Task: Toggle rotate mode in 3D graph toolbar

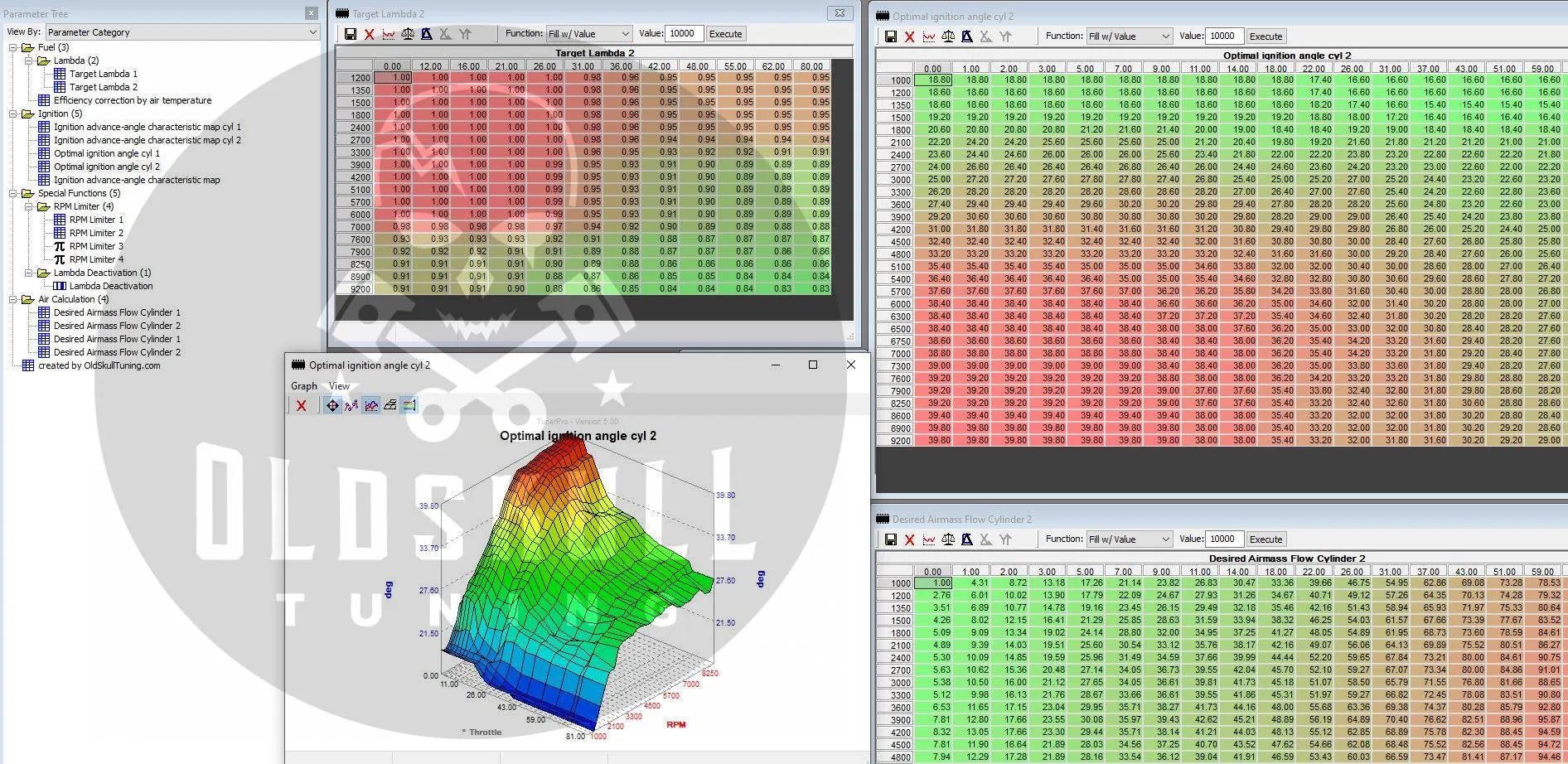Action: point(332,405)
